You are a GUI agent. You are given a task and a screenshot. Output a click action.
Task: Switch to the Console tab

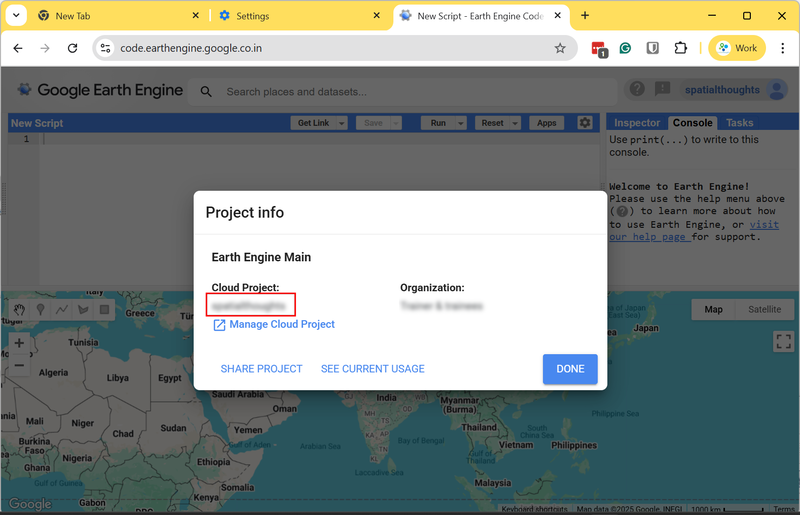(x=692, y=123)
